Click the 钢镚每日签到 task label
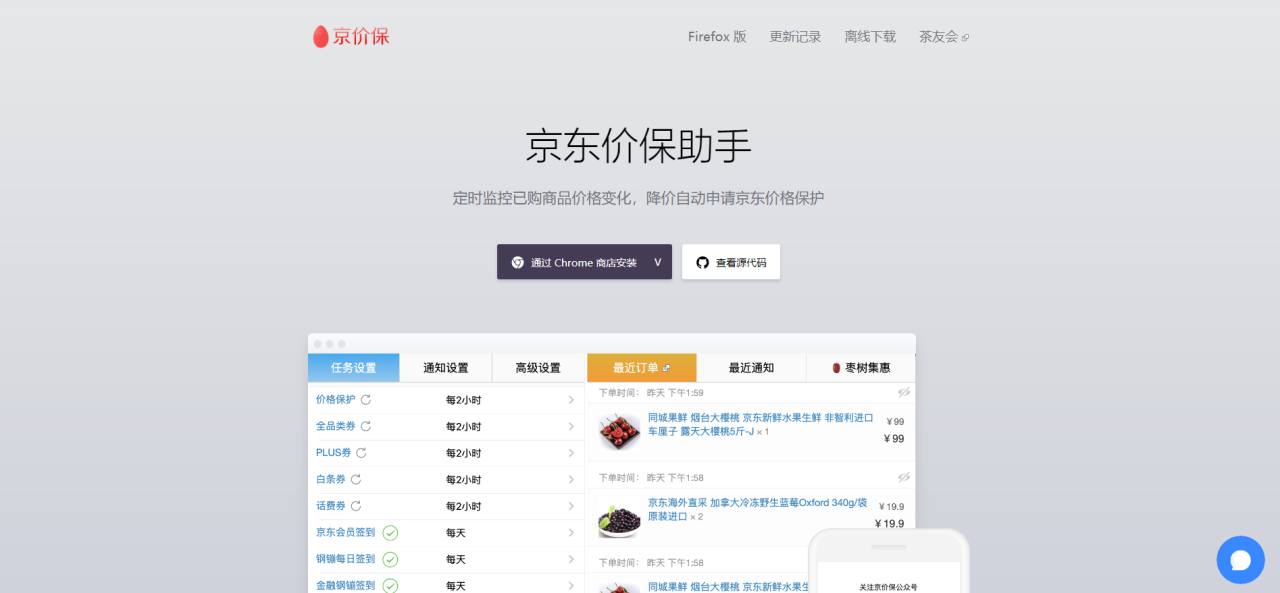This screenshot has width=1280, height=593. coord(346,559)
